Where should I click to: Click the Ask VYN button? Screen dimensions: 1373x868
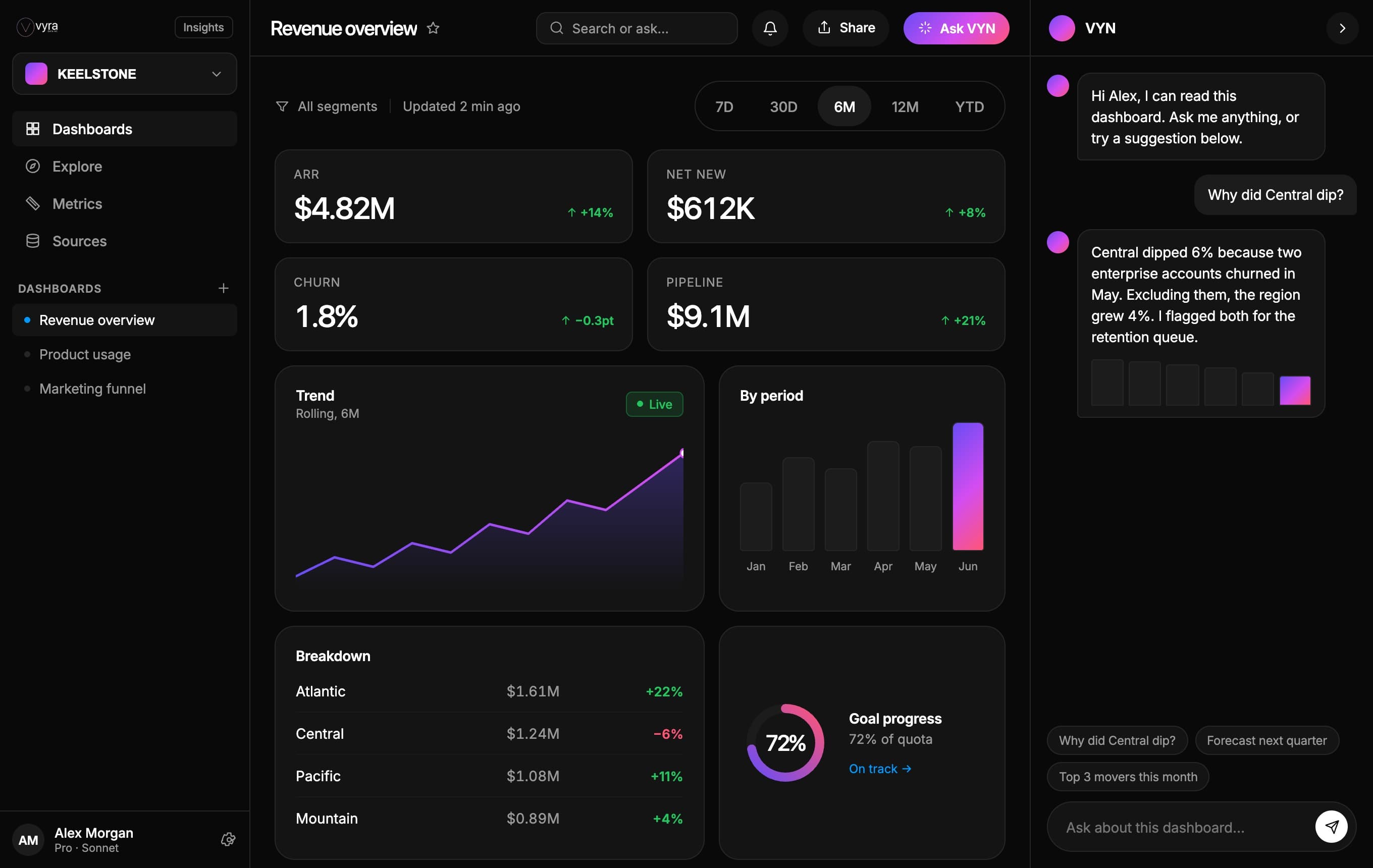coord(956,28)
